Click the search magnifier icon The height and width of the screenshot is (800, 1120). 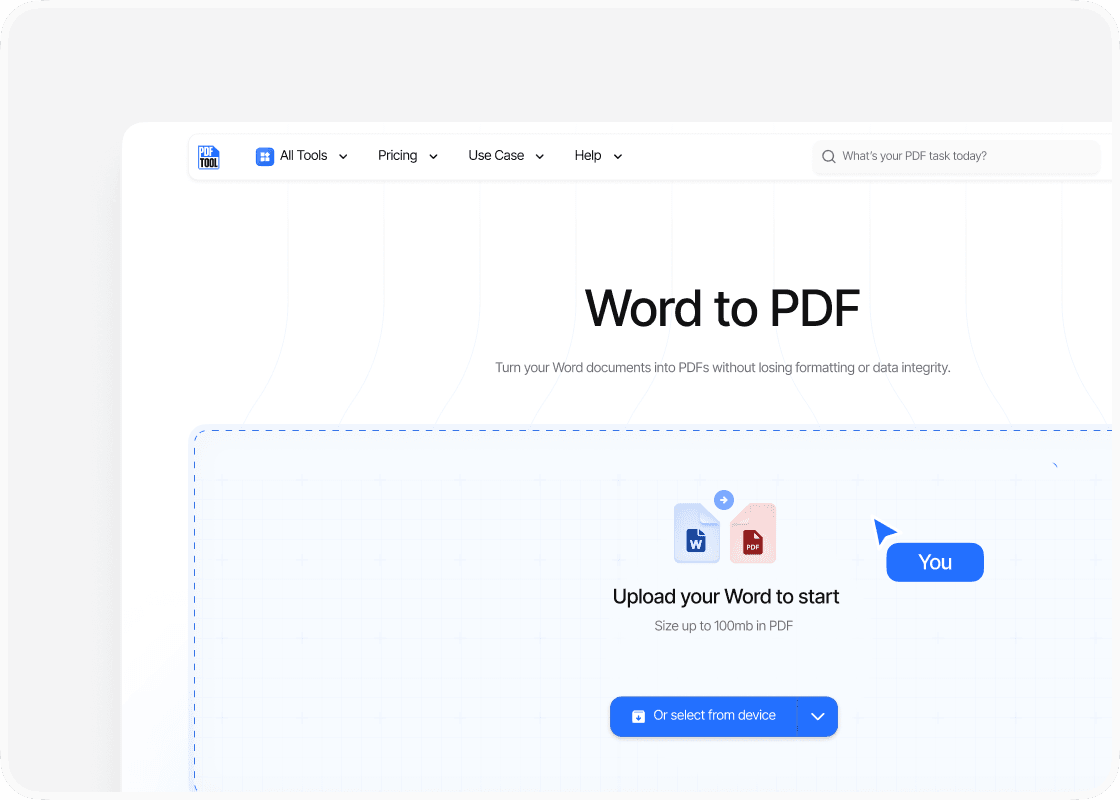(828, 156)
